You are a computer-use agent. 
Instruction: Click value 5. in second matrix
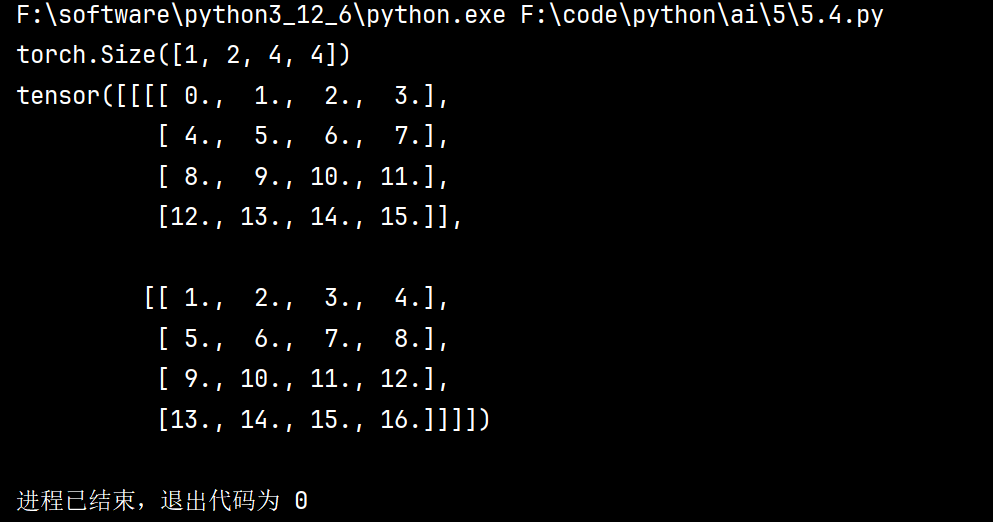pos(199,339)
